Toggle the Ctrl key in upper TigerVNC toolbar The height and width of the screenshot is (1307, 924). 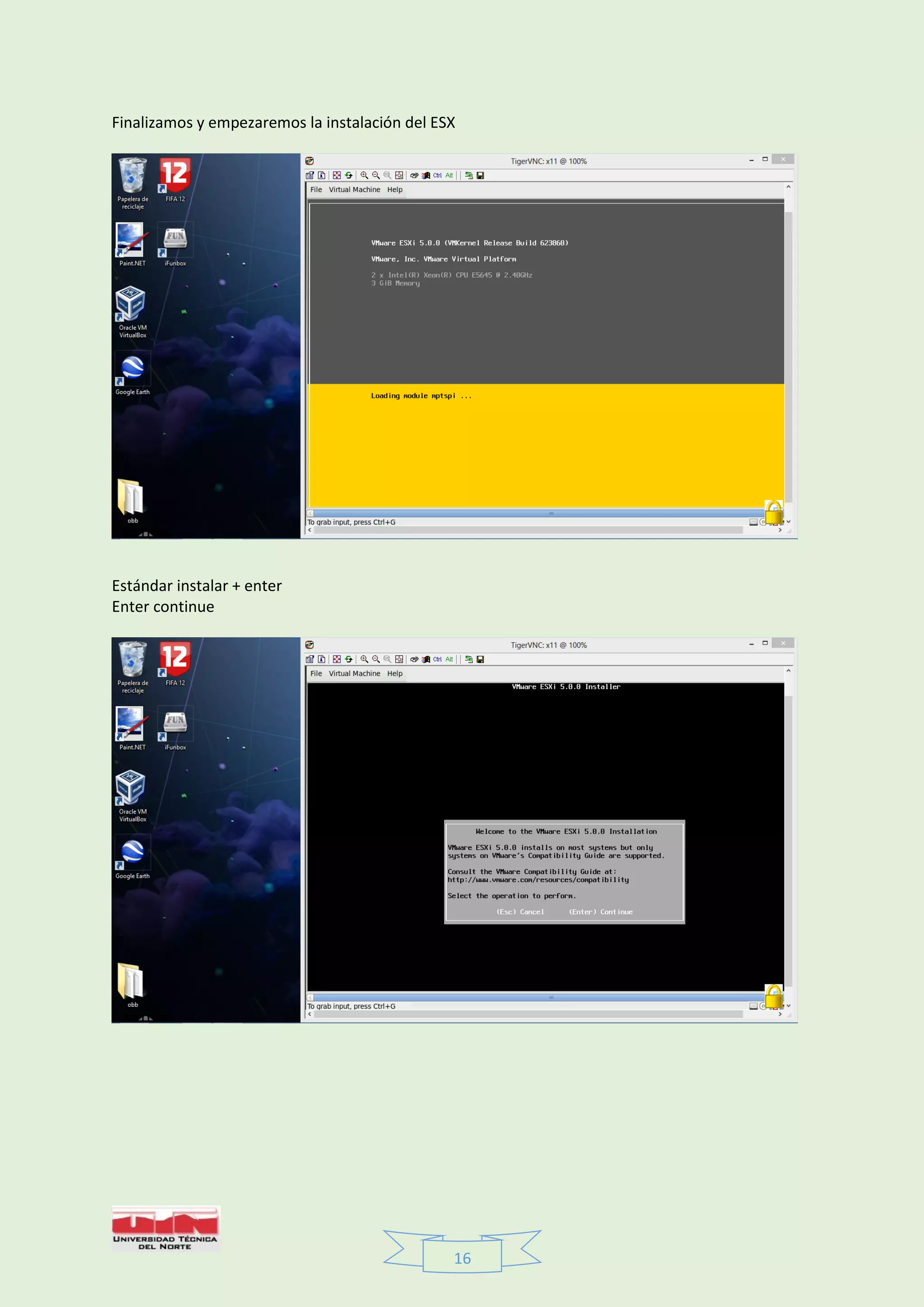[x=437, y=175]
